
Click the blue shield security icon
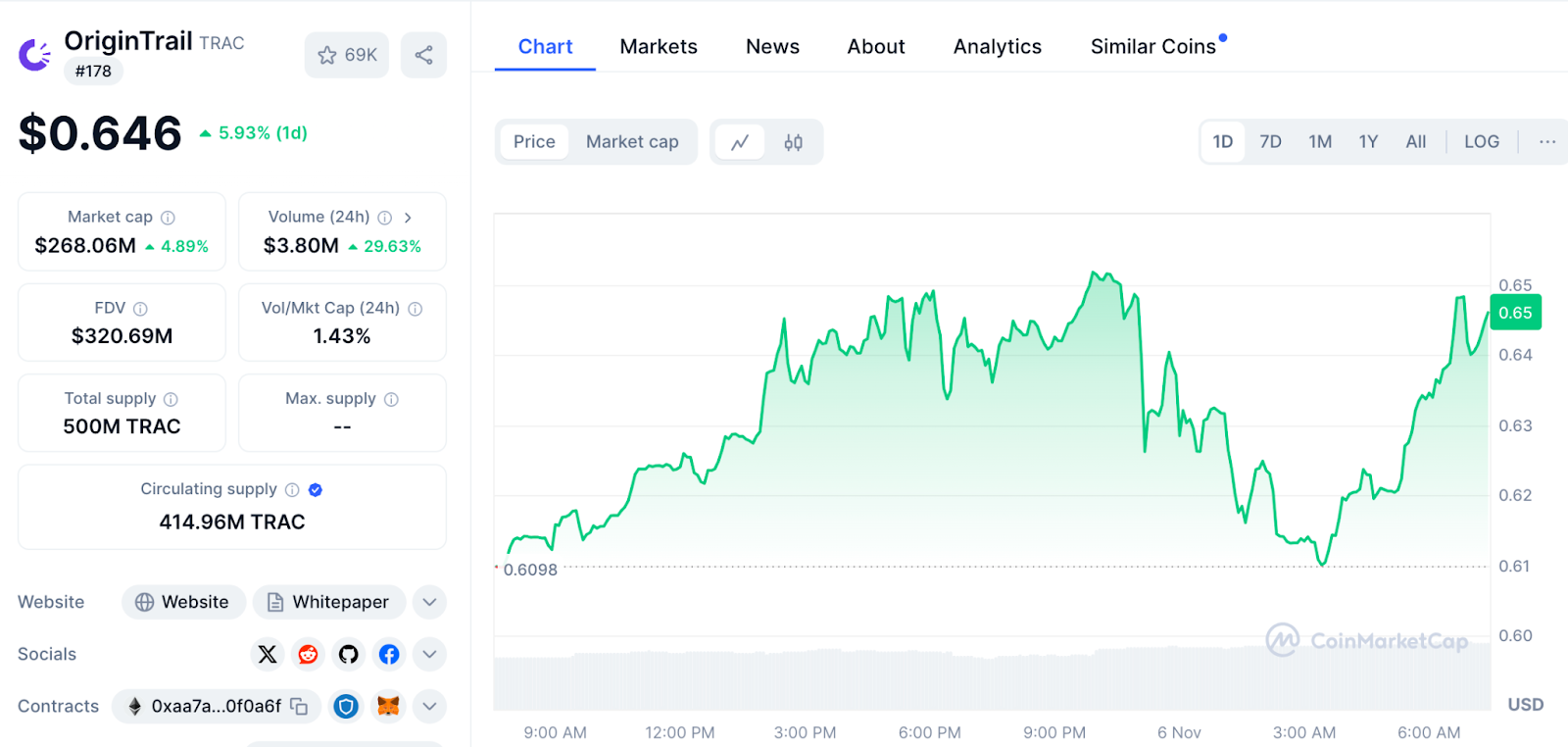point(346,706)
